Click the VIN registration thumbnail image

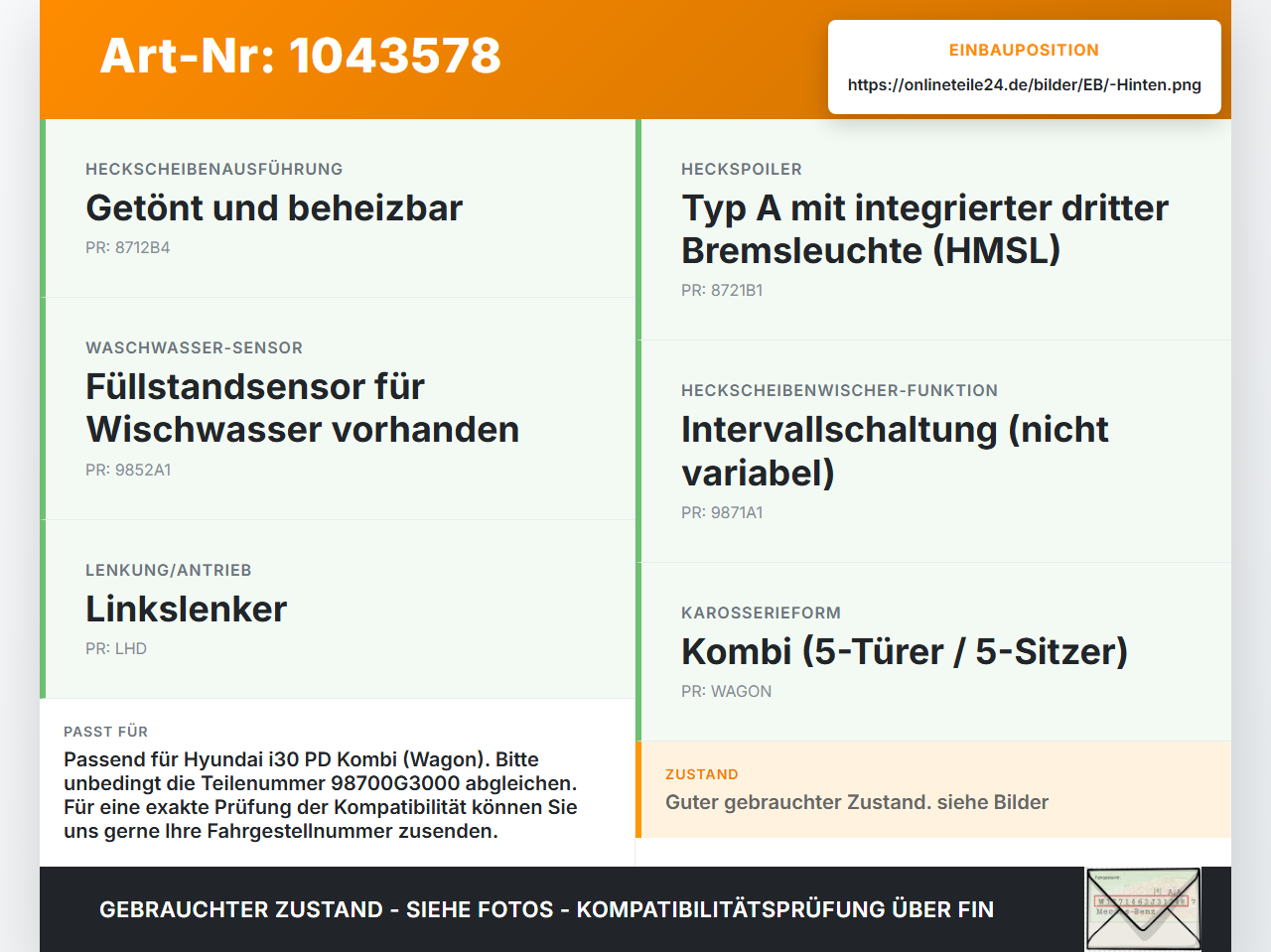pos(1143,909)
